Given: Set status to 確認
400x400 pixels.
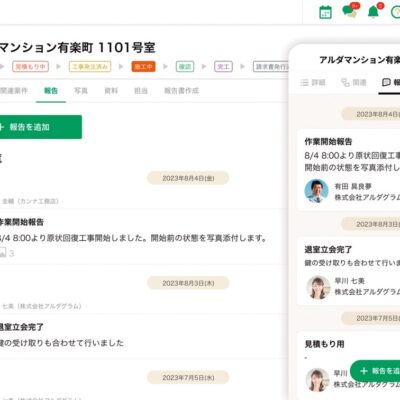Looking at the screenshot, I should 185,66.
